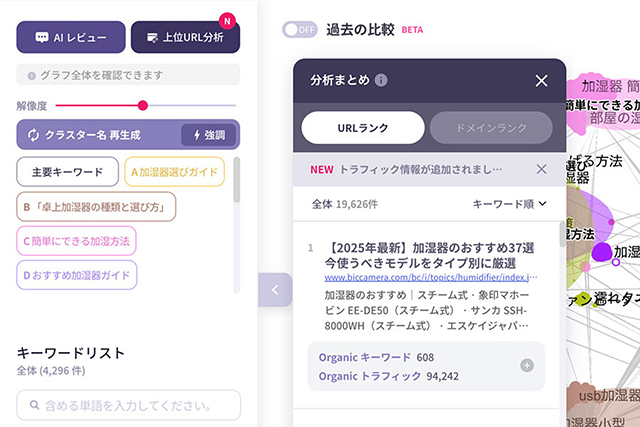640x427 pixels.
Task: Collapse the side panel with left chevron
Action: coord(275,291)
